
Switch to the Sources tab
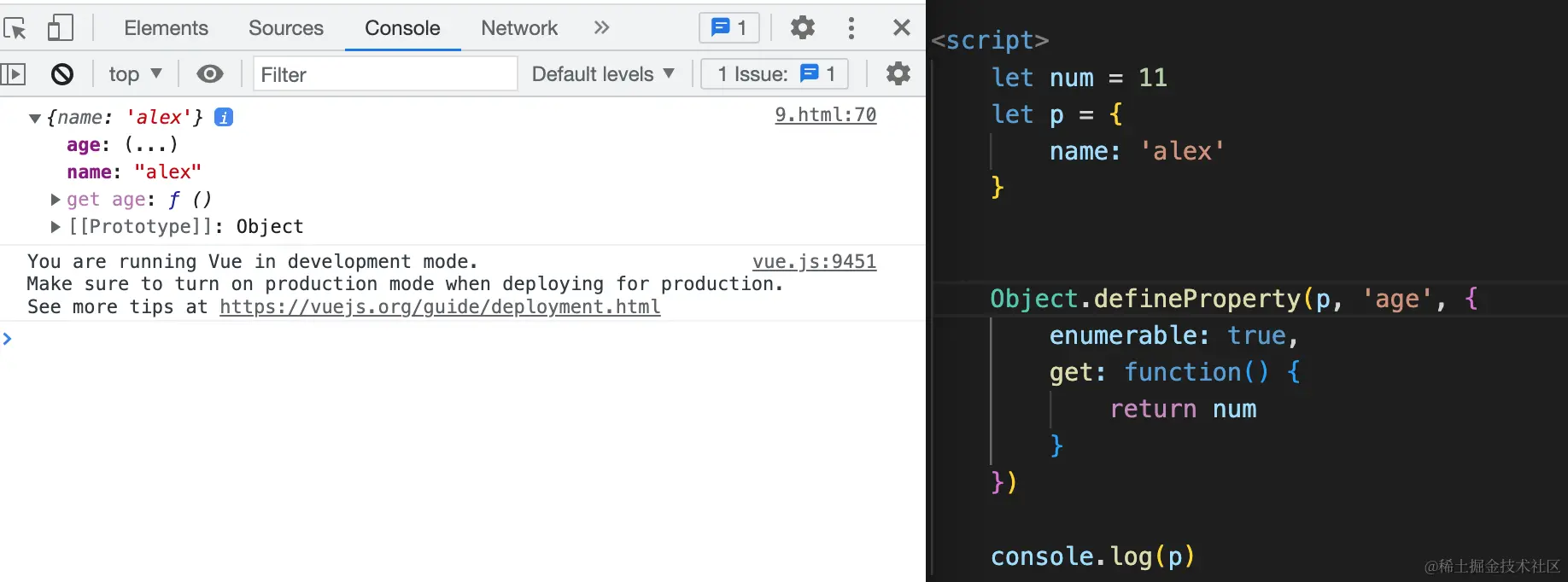click(x=286, y=28)
